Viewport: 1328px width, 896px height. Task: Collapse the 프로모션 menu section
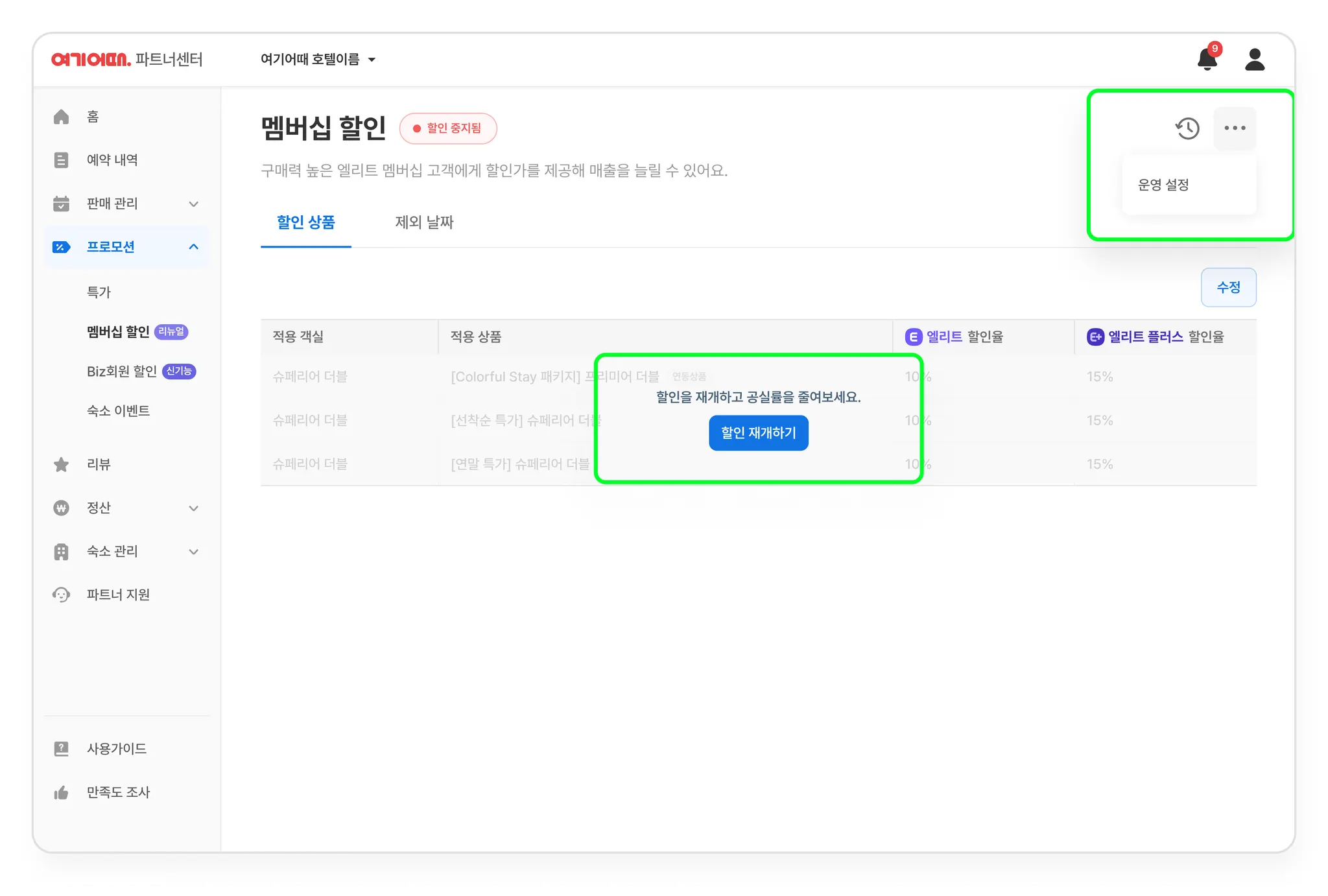click(x=193, y=247)
